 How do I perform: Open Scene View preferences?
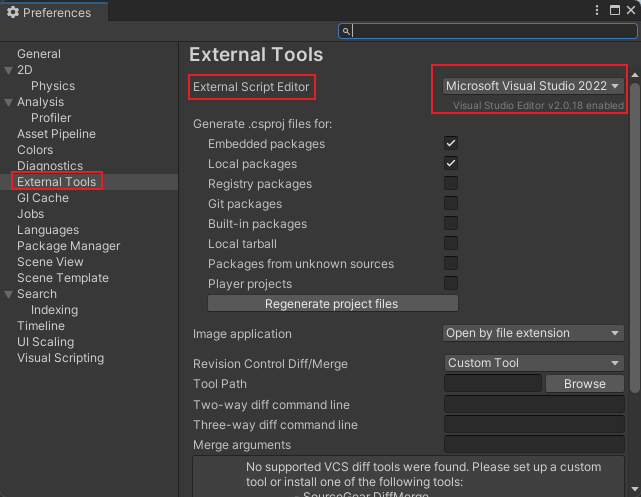pos(50,262)
